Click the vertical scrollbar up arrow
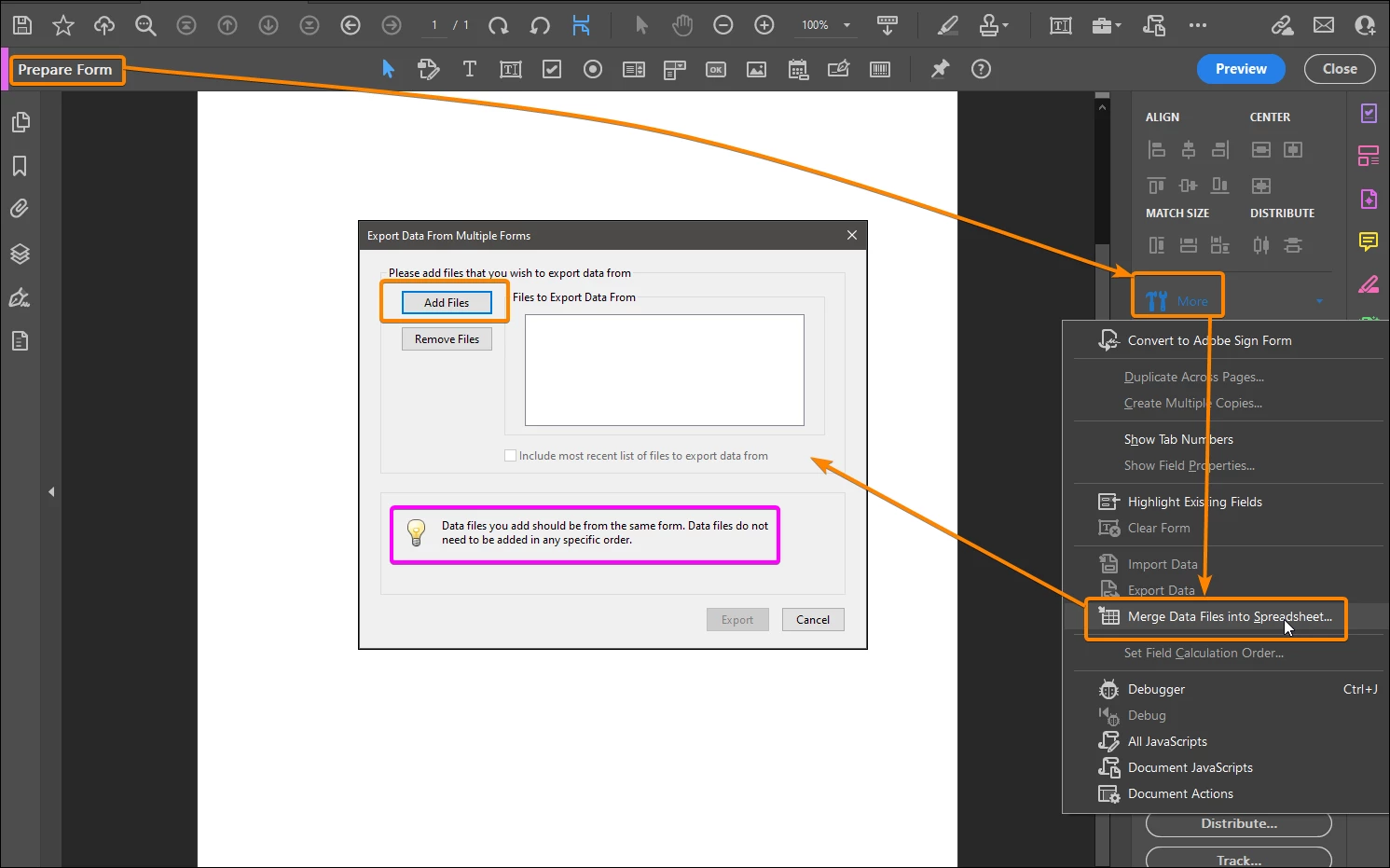The height and width of the screenshot is (868, 1390). tap(1102, 107)
